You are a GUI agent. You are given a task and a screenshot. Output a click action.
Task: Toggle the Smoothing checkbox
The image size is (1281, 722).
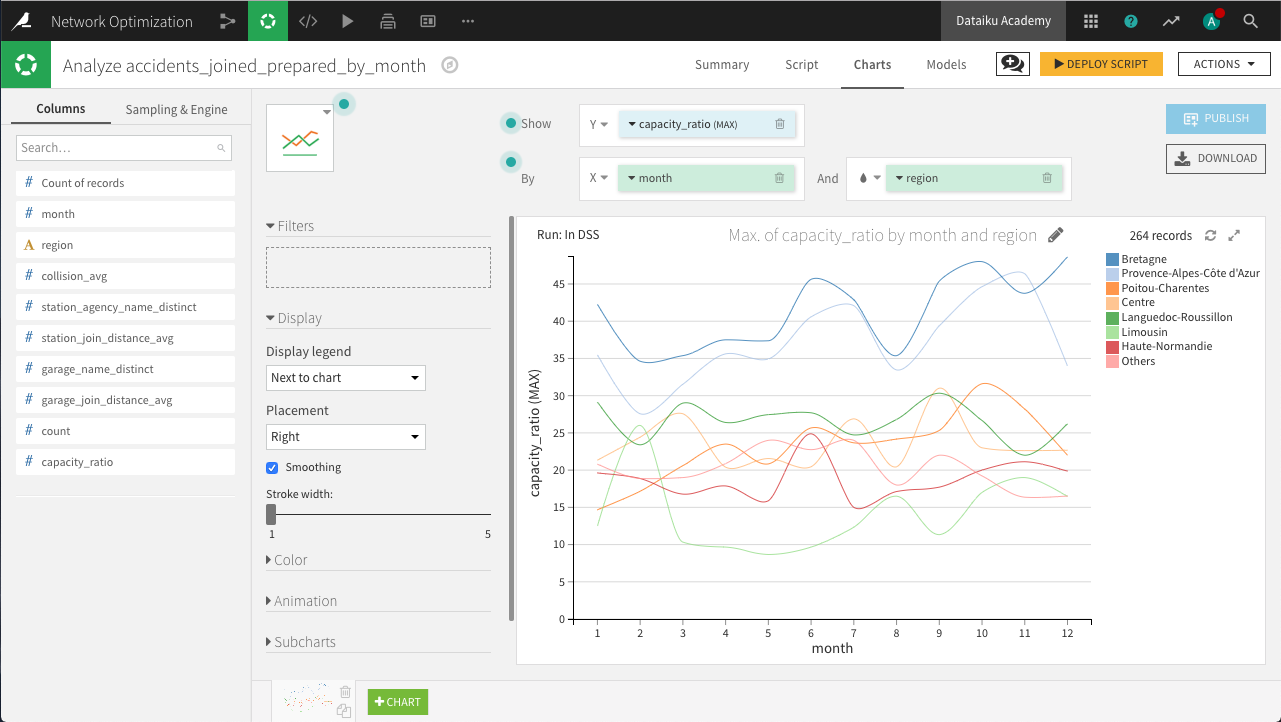click(x=272, y=467)
